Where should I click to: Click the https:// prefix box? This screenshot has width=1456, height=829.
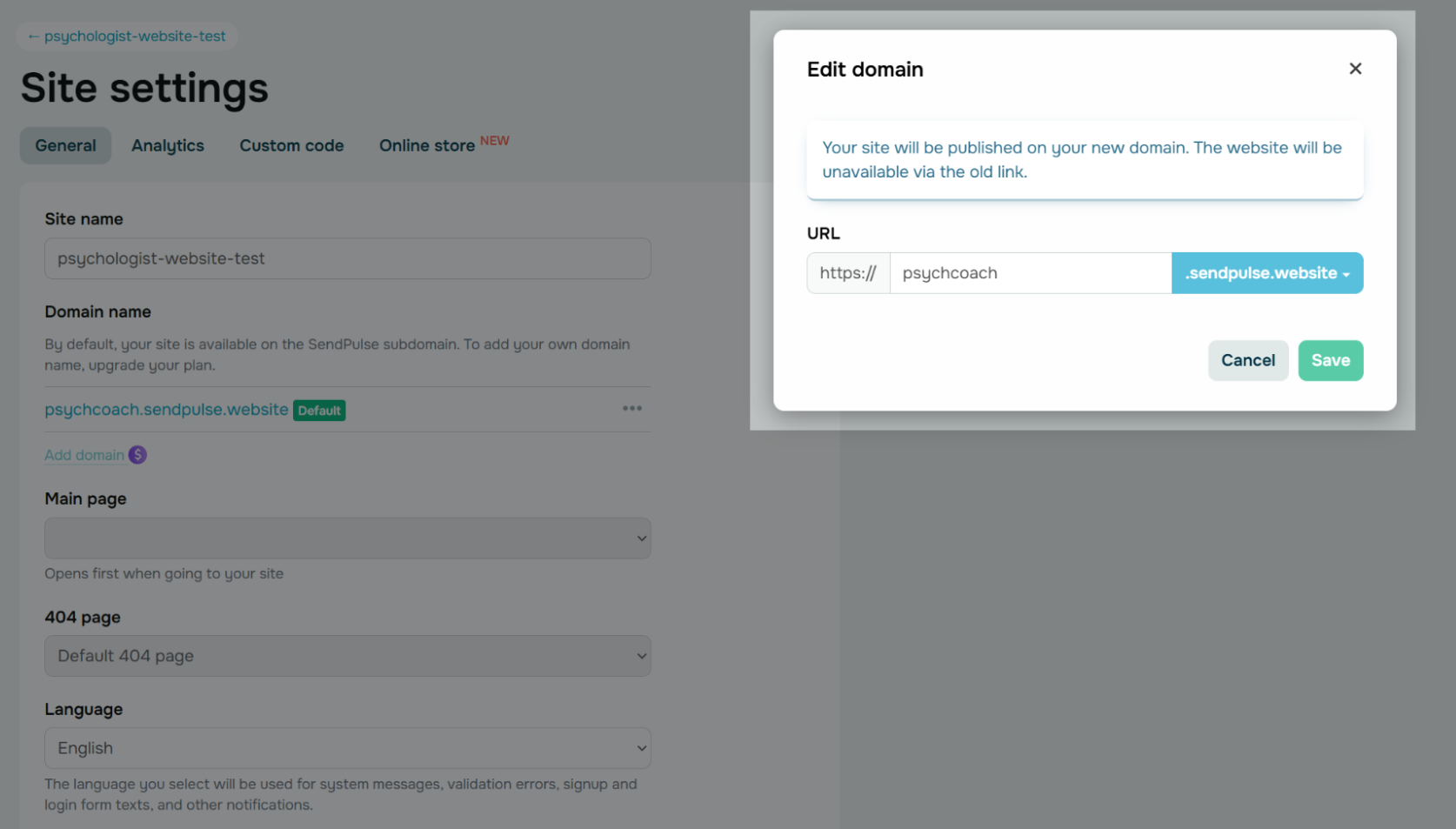pos(848,273)
